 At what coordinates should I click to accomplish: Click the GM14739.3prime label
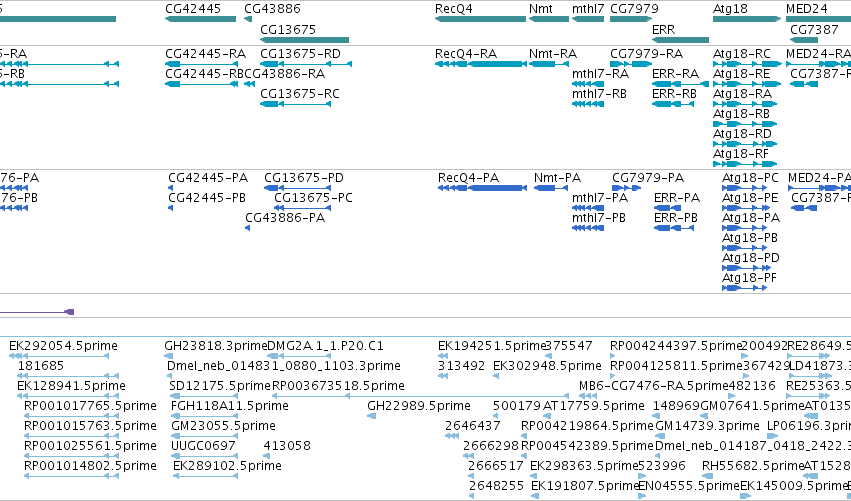[707, 426]
